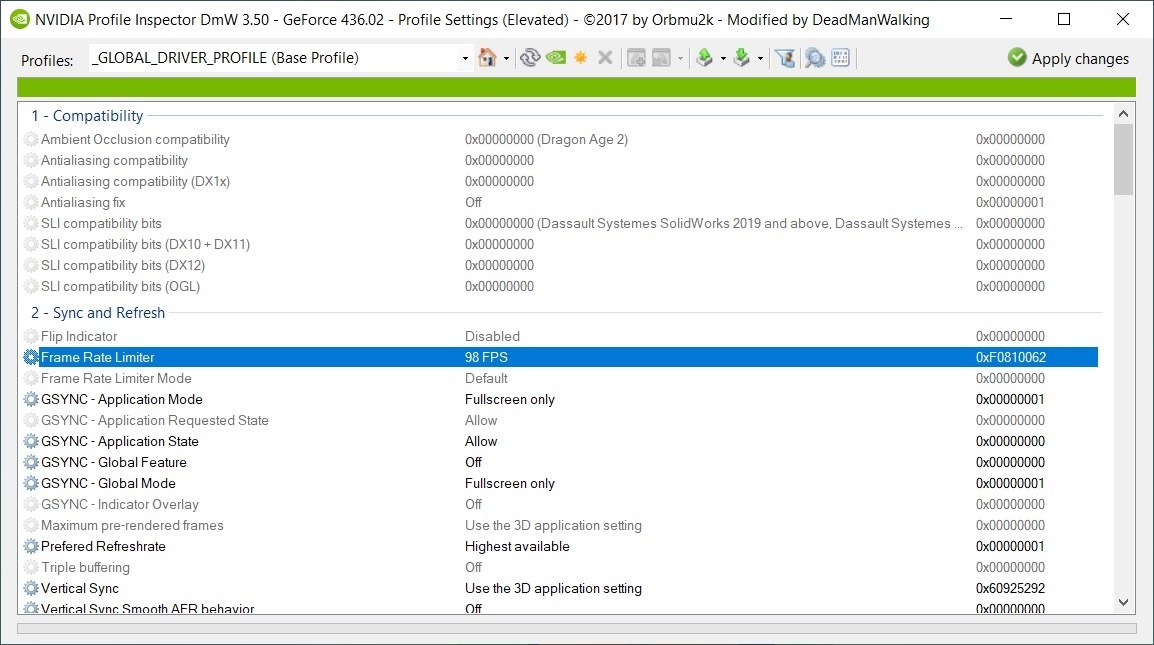The image size is (1154, 645).
Task: Click the 'Highest available' refresh rate value
Action: point(517,546)
